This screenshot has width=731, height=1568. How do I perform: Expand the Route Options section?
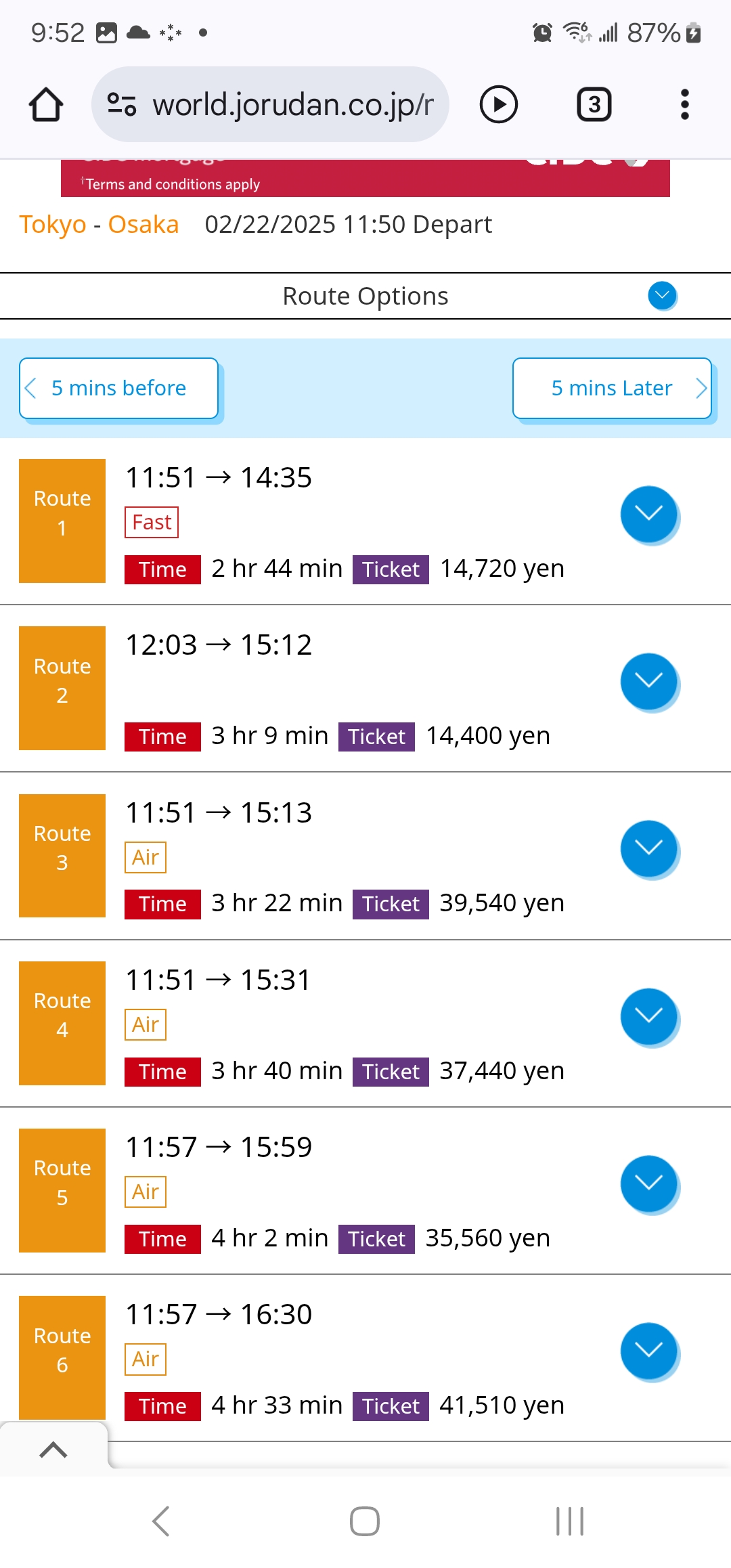coord(662,296)
